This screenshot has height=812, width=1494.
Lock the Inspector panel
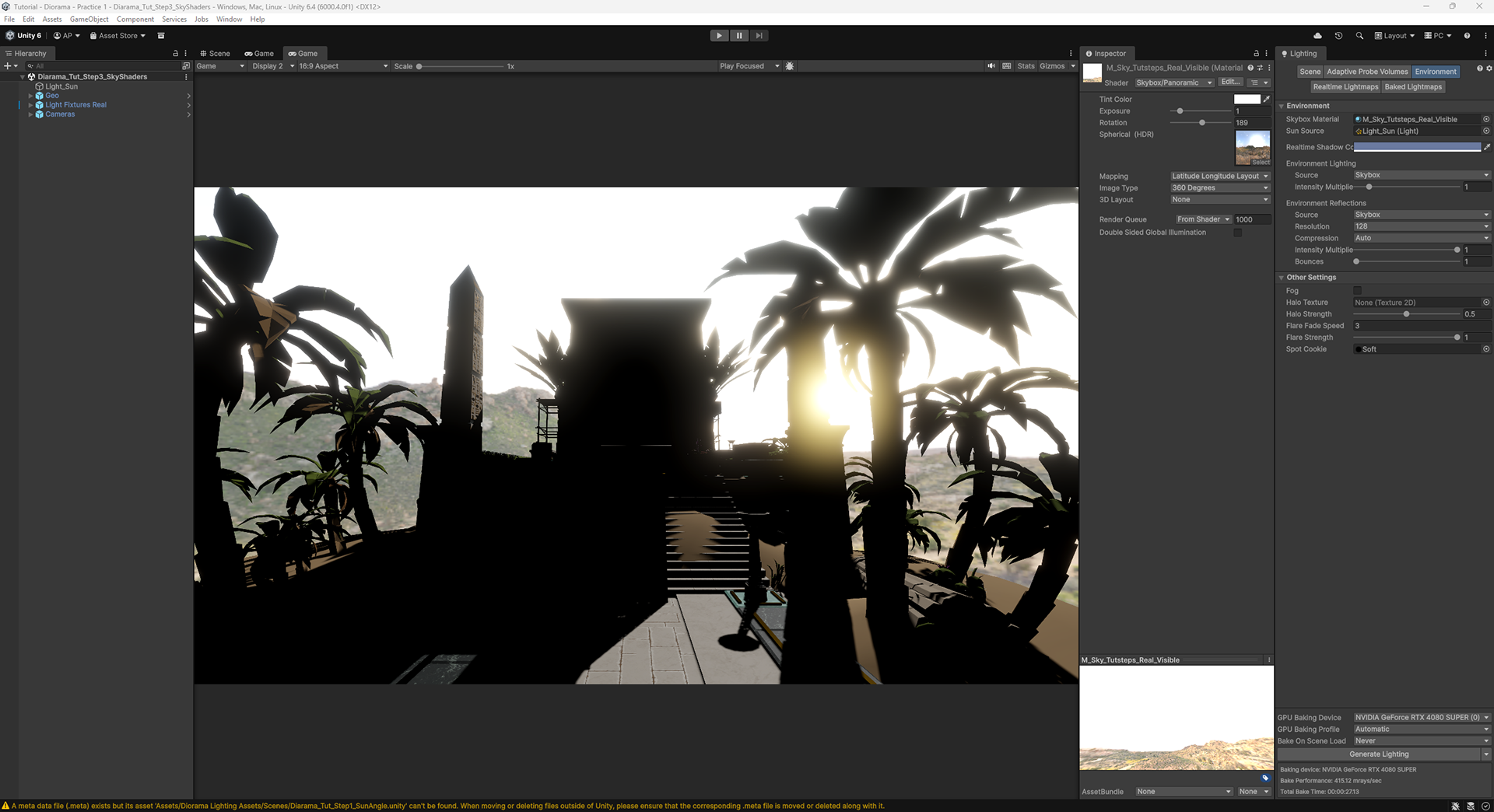tap(1256, 54)
